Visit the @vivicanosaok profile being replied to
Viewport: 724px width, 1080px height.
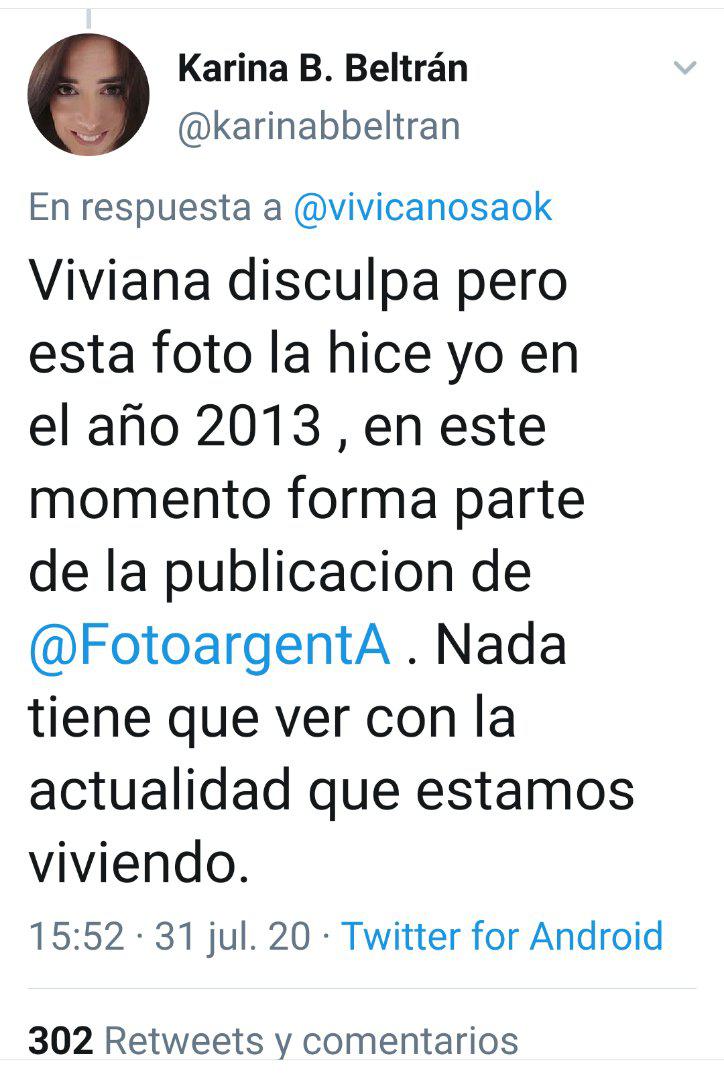(x=423, y=207)
